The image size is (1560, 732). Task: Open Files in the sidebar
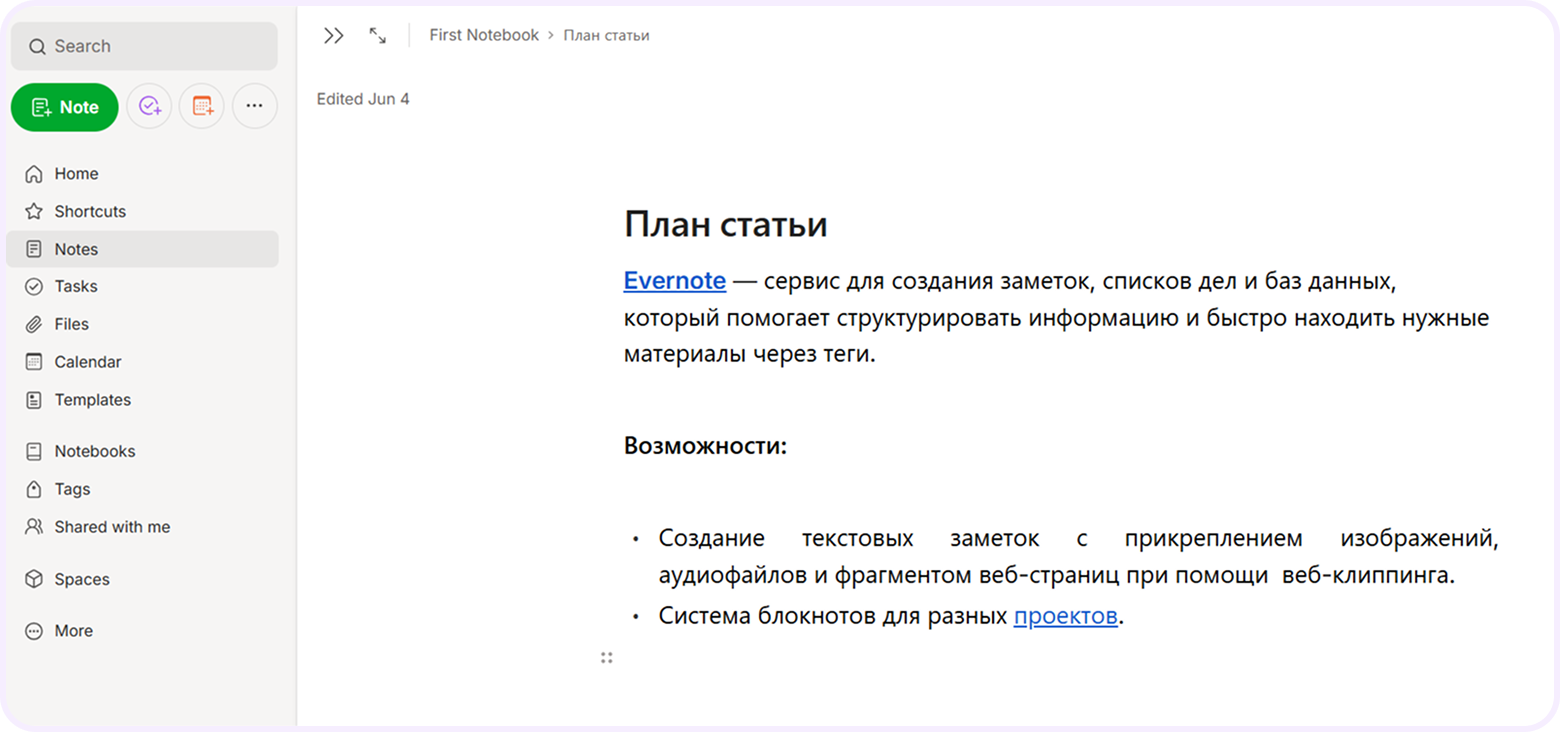(x=142, y=325)
